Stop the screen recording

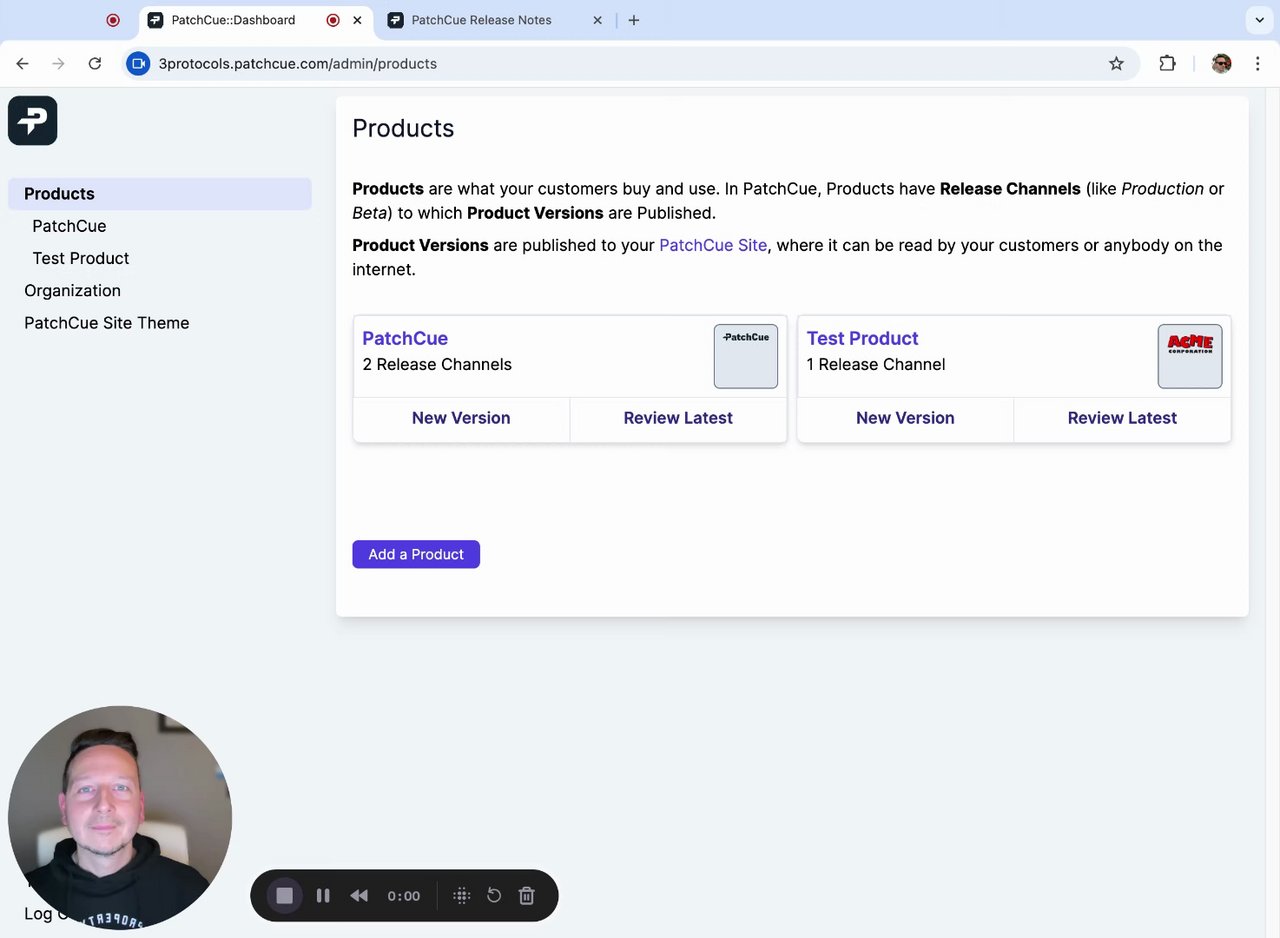[284, 896]
